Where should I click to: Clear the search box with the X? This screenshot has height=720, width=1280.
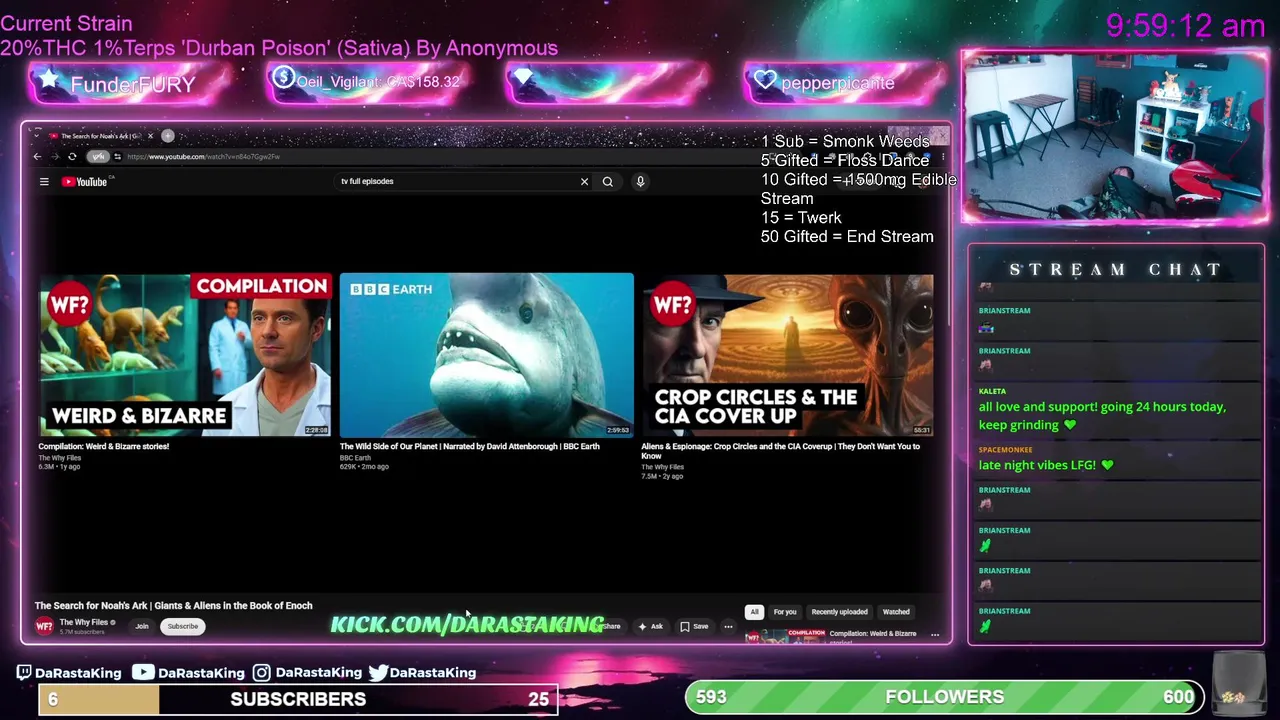pyautogui.click(x=584, y=182)
